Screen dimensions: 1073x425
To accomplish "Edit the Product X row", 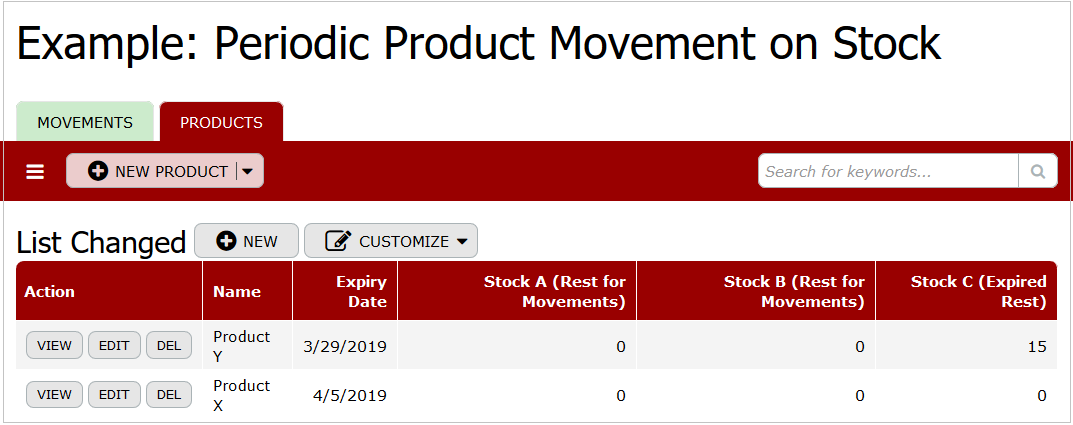I will point(114,395).
